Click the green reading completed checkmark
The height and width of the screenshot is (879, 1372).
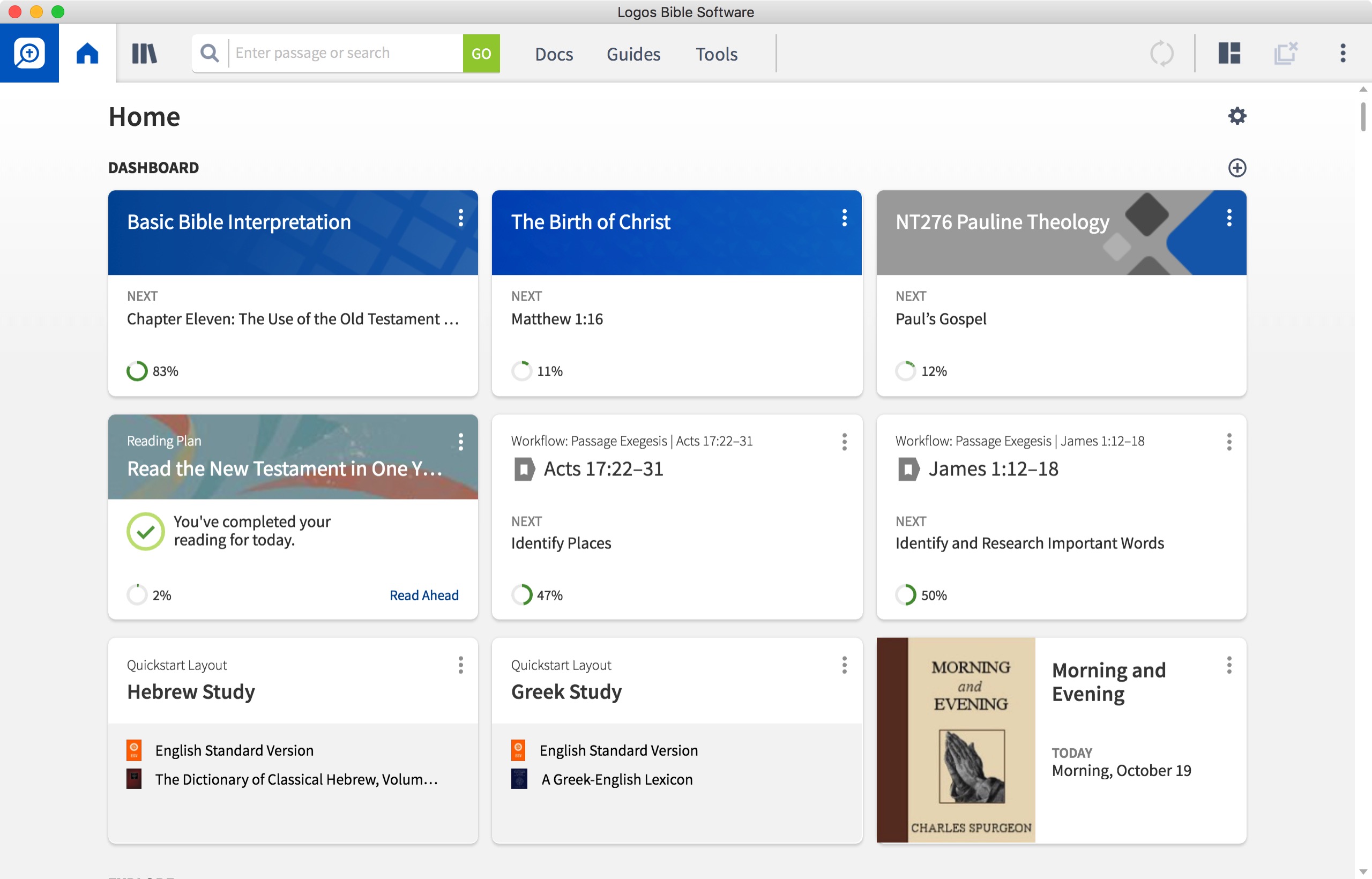146,531
